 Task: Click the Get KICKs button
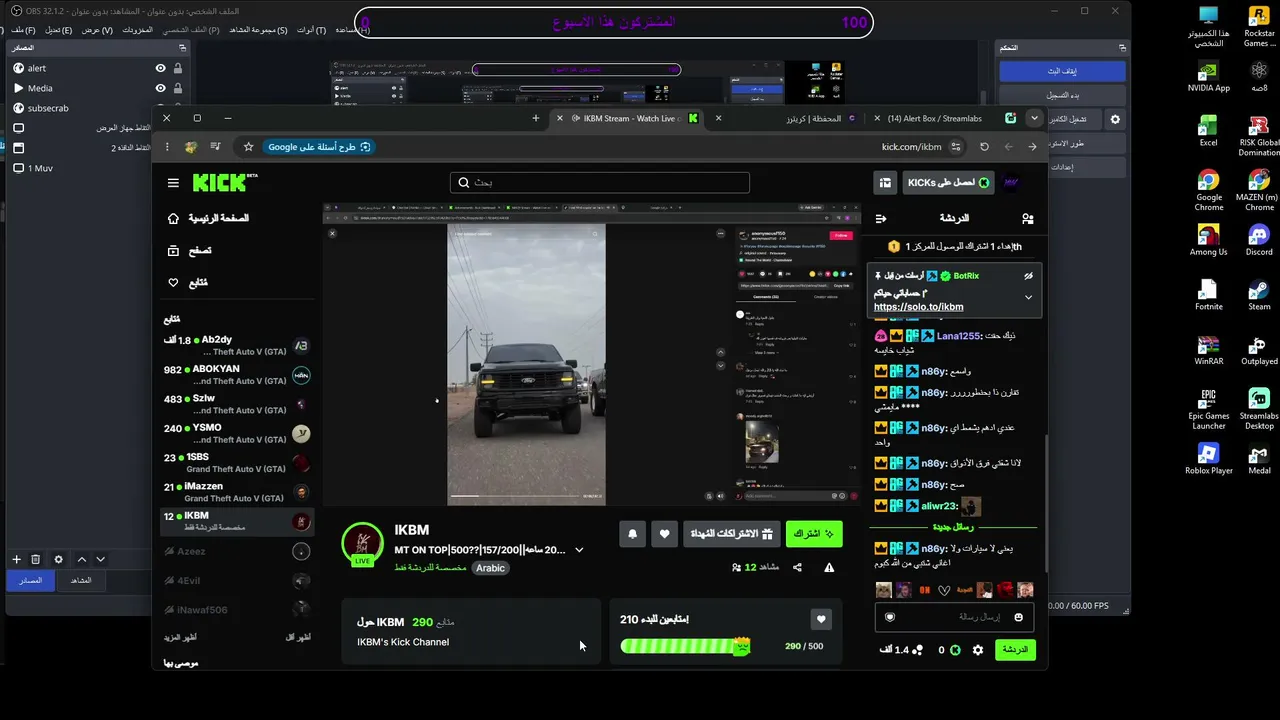(x=947, y=182)
